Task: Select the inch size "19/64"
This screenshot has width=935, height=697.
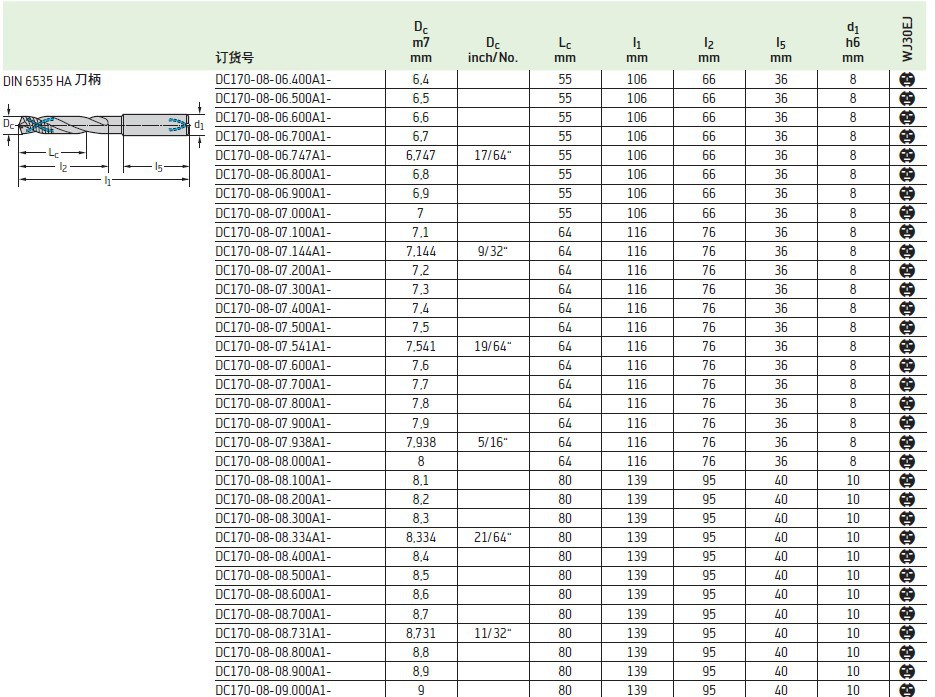Action: click(x=493, y=346)
